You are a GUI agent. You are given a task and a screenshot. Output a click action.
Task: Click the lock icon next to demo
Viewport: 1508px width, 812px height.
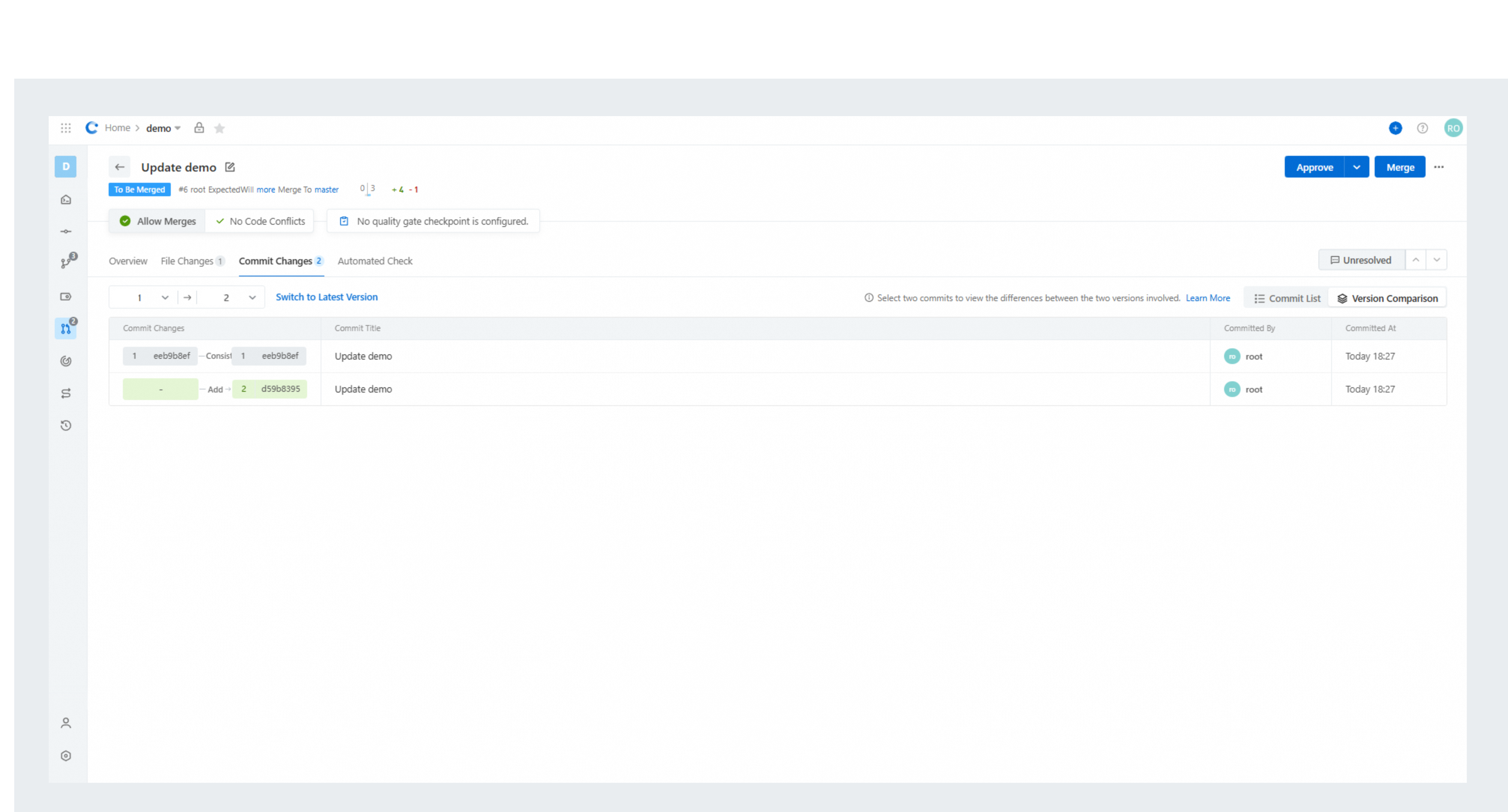[199, 128]
